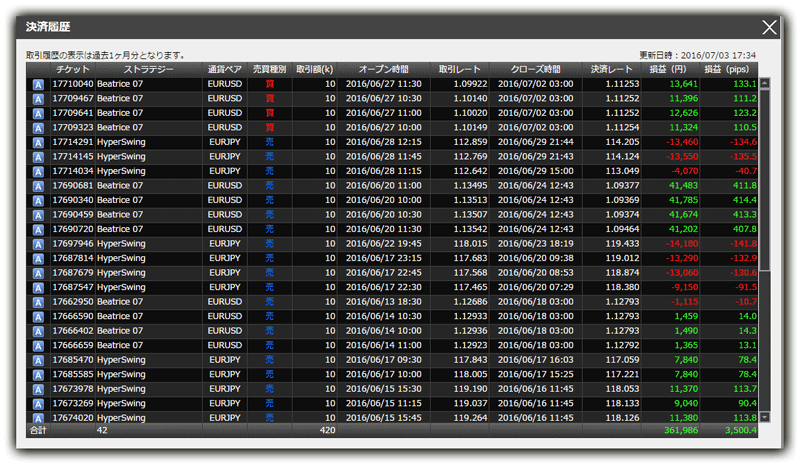Select pips value -91.5
Screen dimensions: 800x464
(746, 287)
